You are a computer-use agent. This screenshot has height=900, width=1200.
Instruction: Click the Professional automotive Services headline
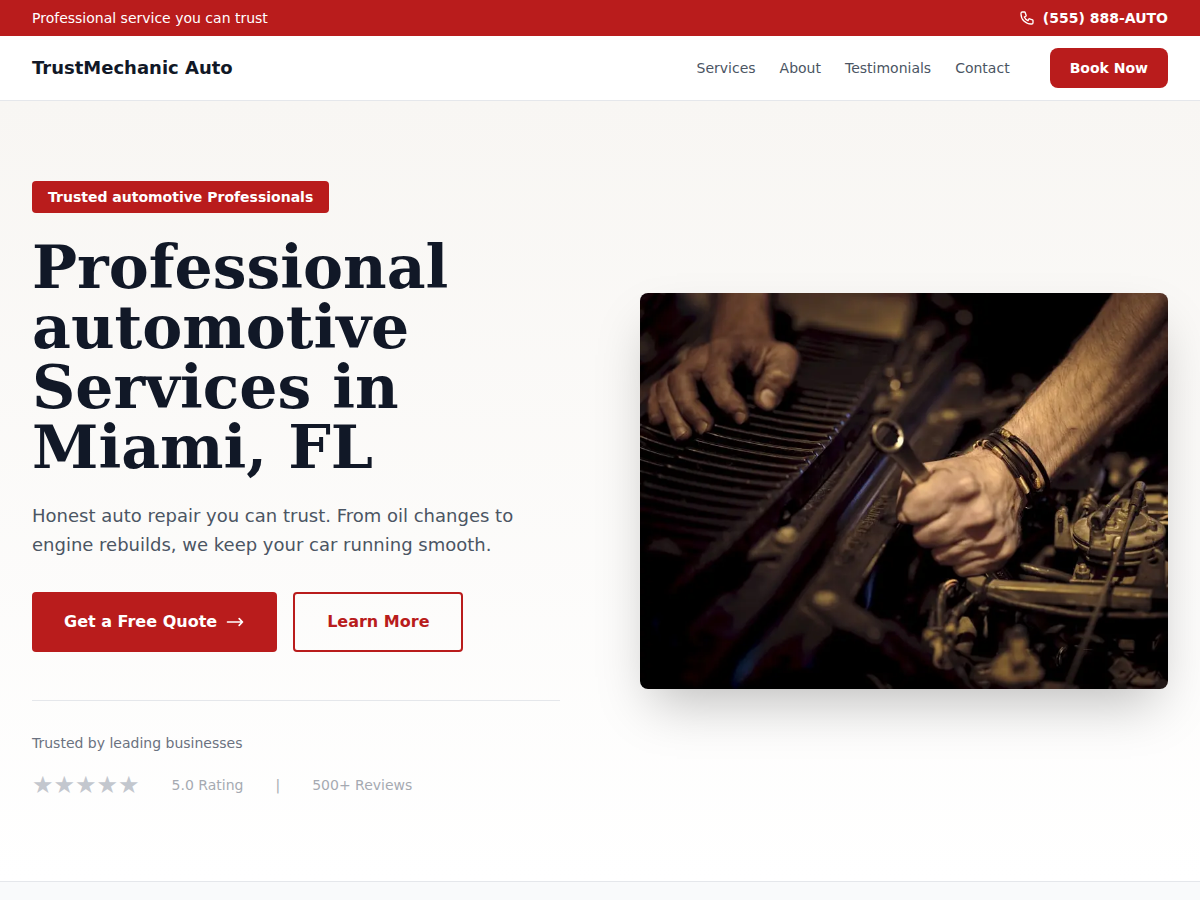point(240,357)
